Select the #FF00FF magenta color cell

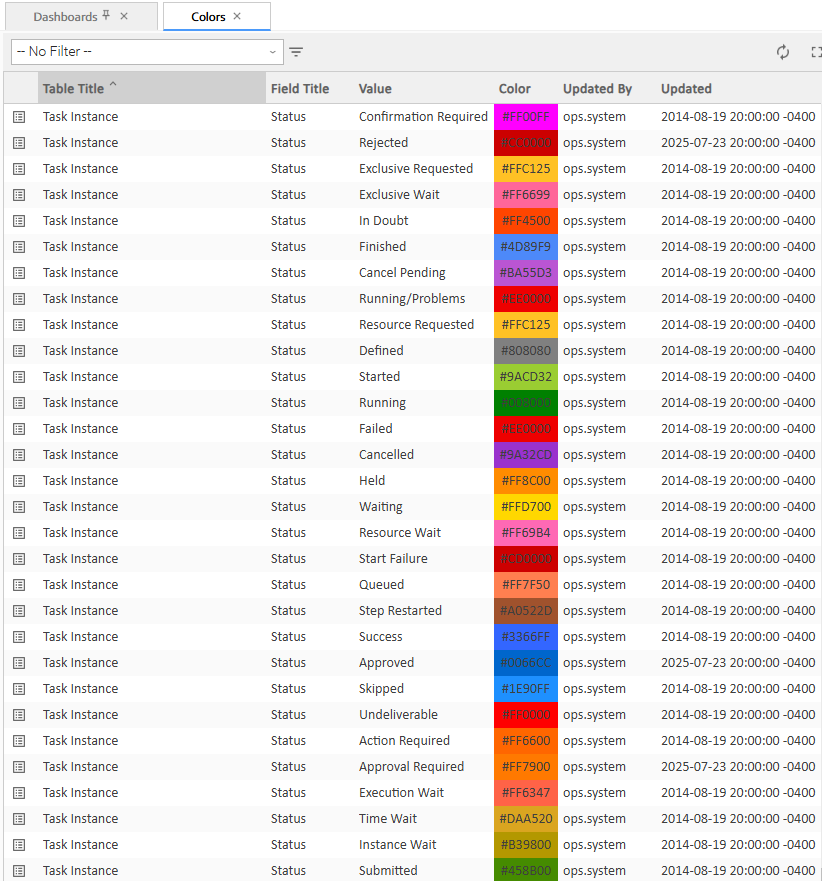526,117
